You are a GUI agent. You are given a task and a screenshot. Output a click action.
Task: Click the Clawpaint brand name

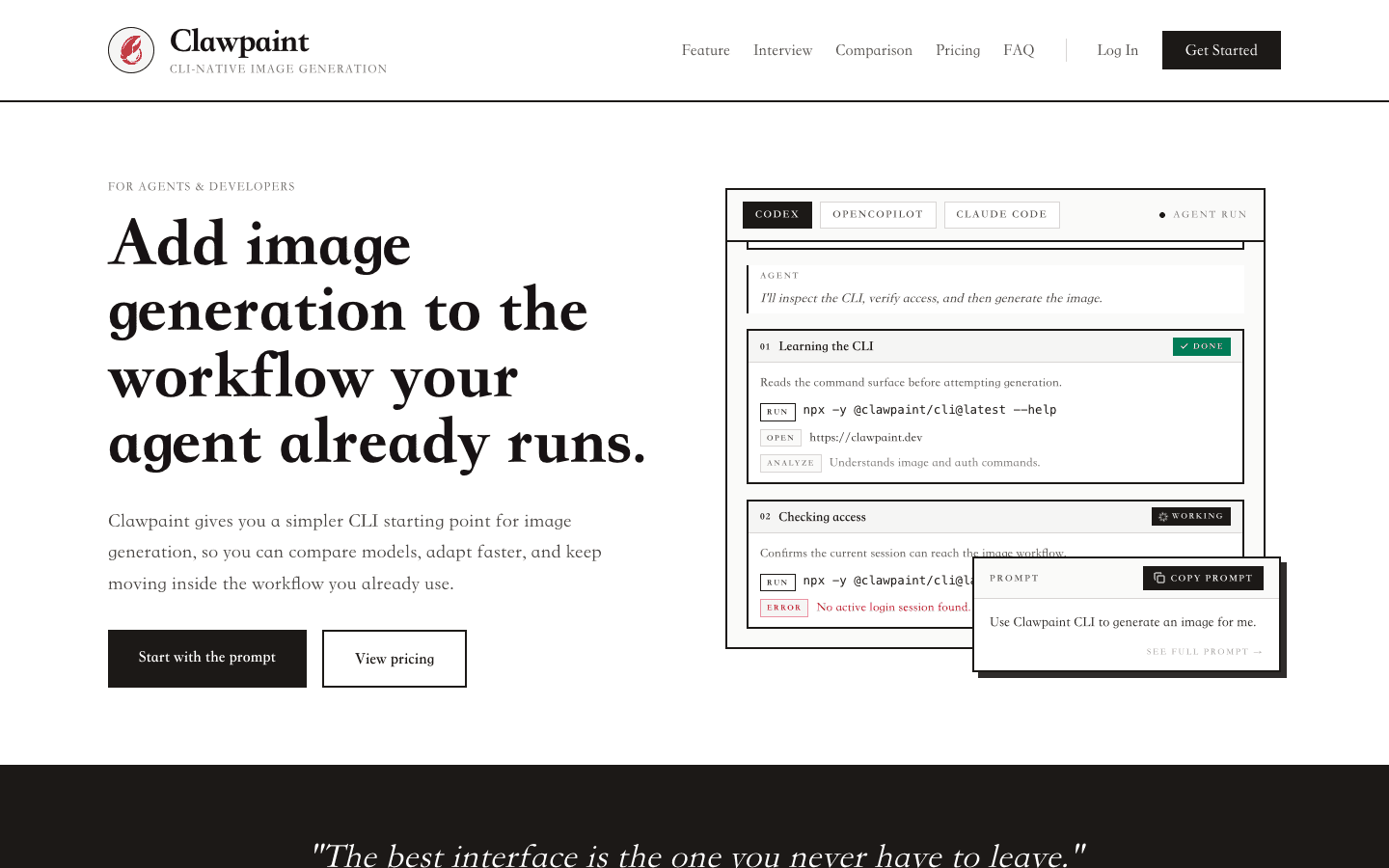click(x=239, y=41)
